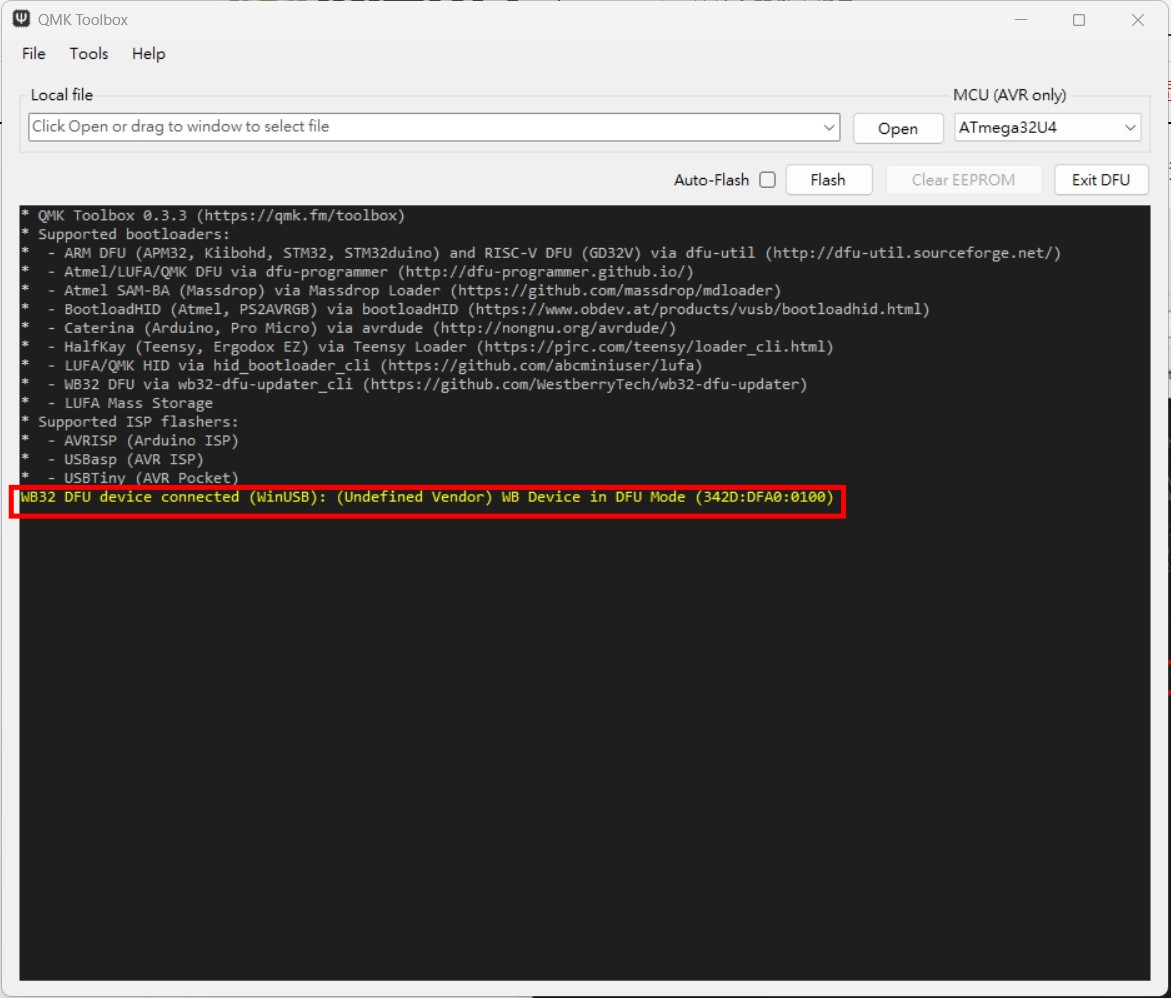Click the 'LUFA/QMK HID' log line
This screenshot has width=1171, height=998.
(x=361, y=365)
